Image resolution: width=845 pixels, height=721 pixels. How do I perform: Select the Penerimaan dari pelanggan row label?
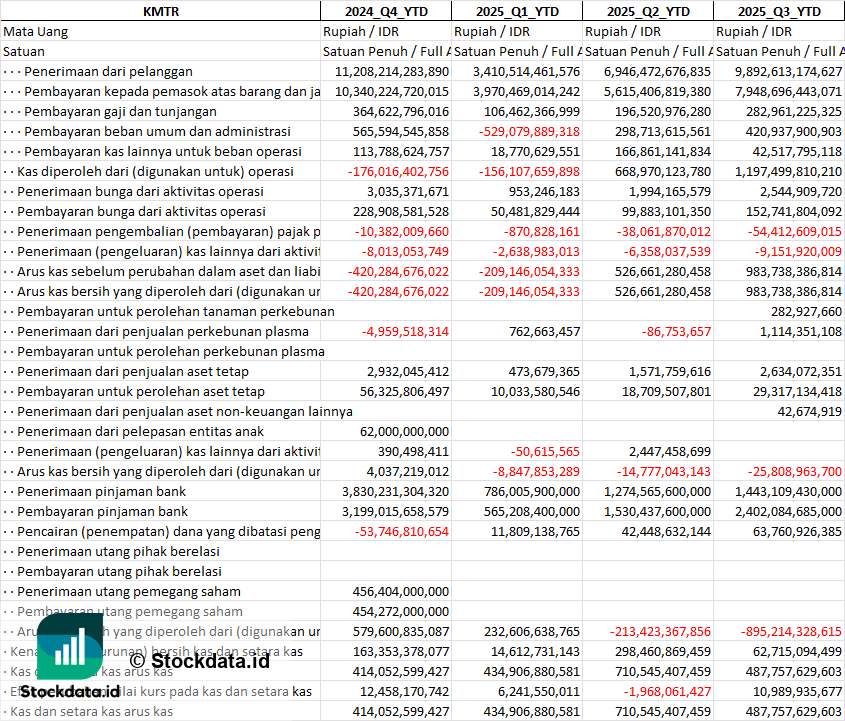pos(108,71)
